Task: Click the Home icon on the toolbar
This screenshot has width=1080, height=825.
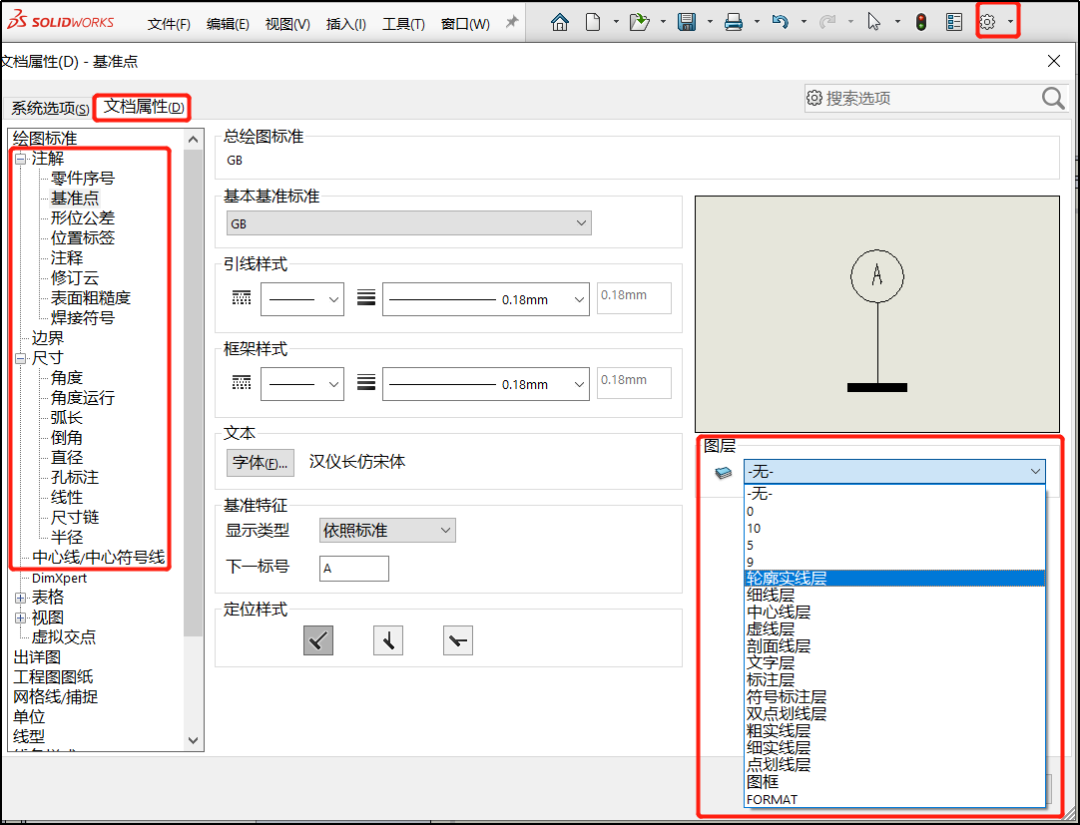Action: click(560, 21)
